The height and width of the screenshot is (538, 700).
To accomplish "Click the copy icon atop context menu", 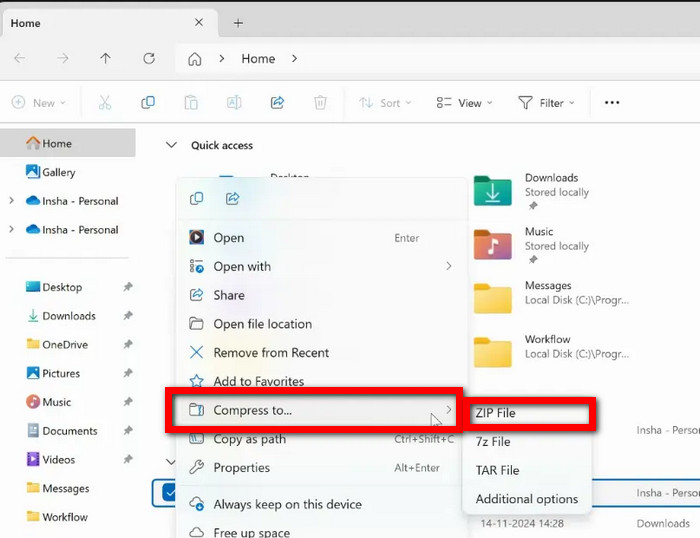I will [196, 198].
